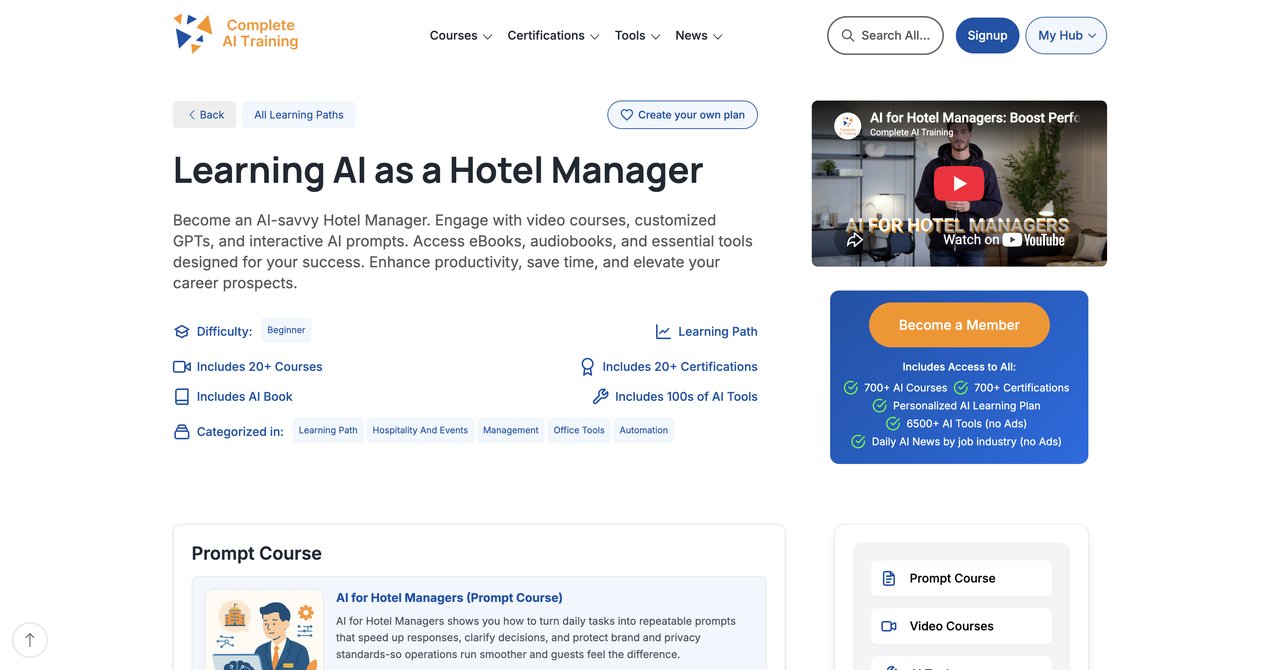Open All Learning Paths
Screen dimensions: 1280x670
pyautogui.click(x=298, y=115)
